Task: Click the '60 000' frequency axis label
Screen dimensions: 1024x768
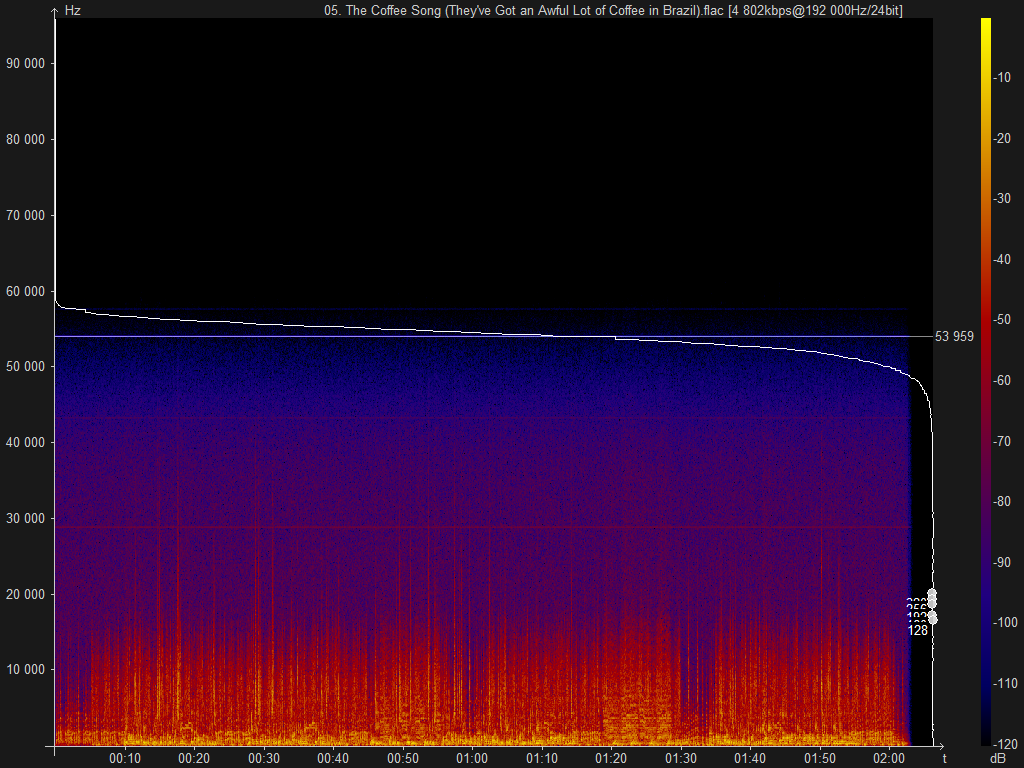Action: 25,291
